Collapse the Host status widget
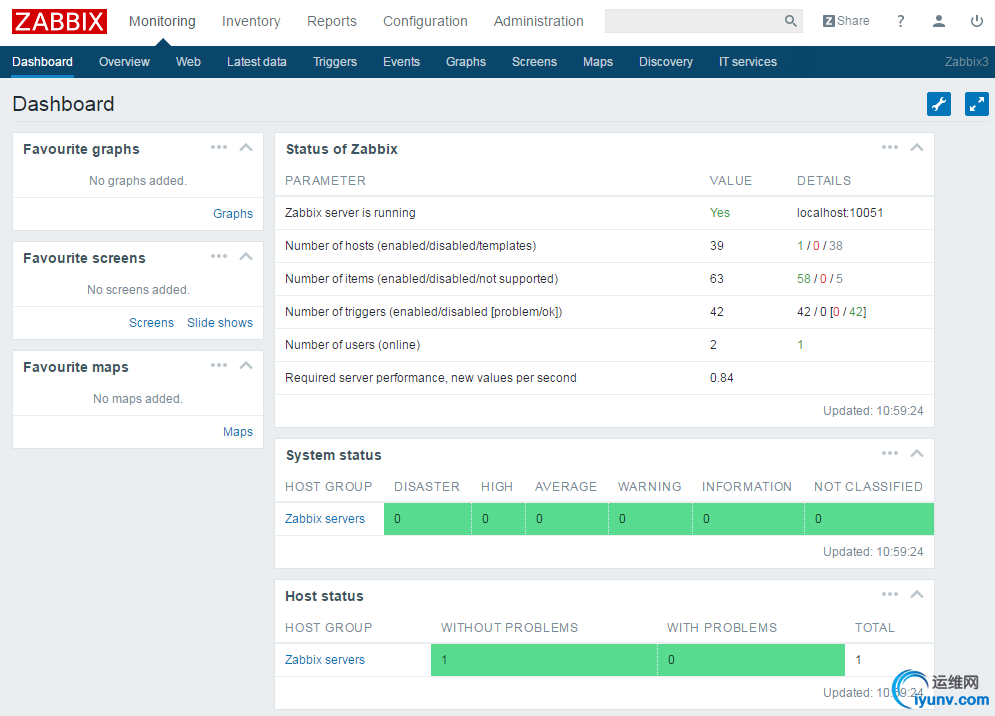The width and height of the screenshot is (995, 716). (916, 595)
